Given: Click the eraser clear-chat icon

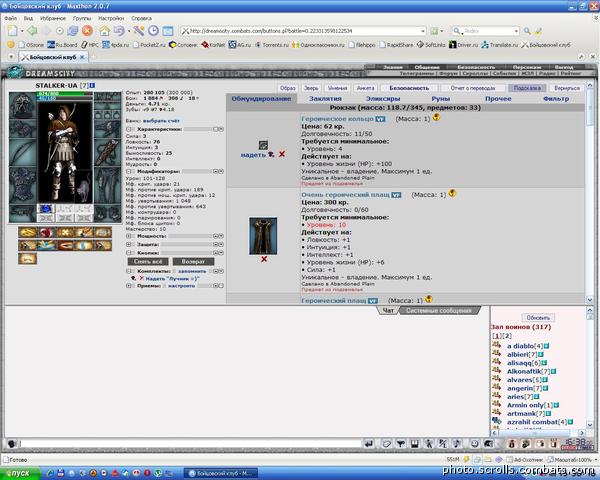Looking at the screenshot, I should pos(386,444).
